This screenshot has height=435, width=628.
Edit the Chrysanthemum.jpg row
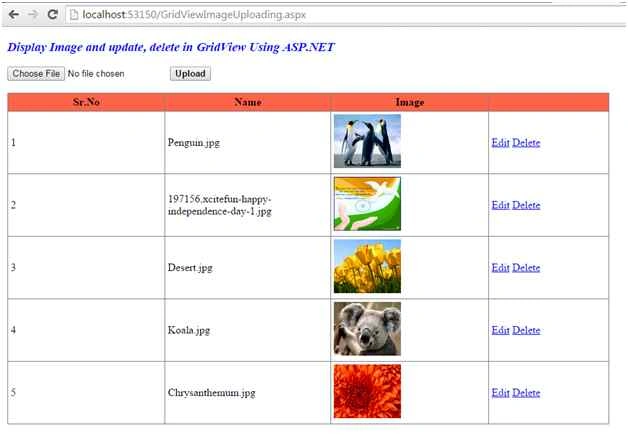(501, 393)
